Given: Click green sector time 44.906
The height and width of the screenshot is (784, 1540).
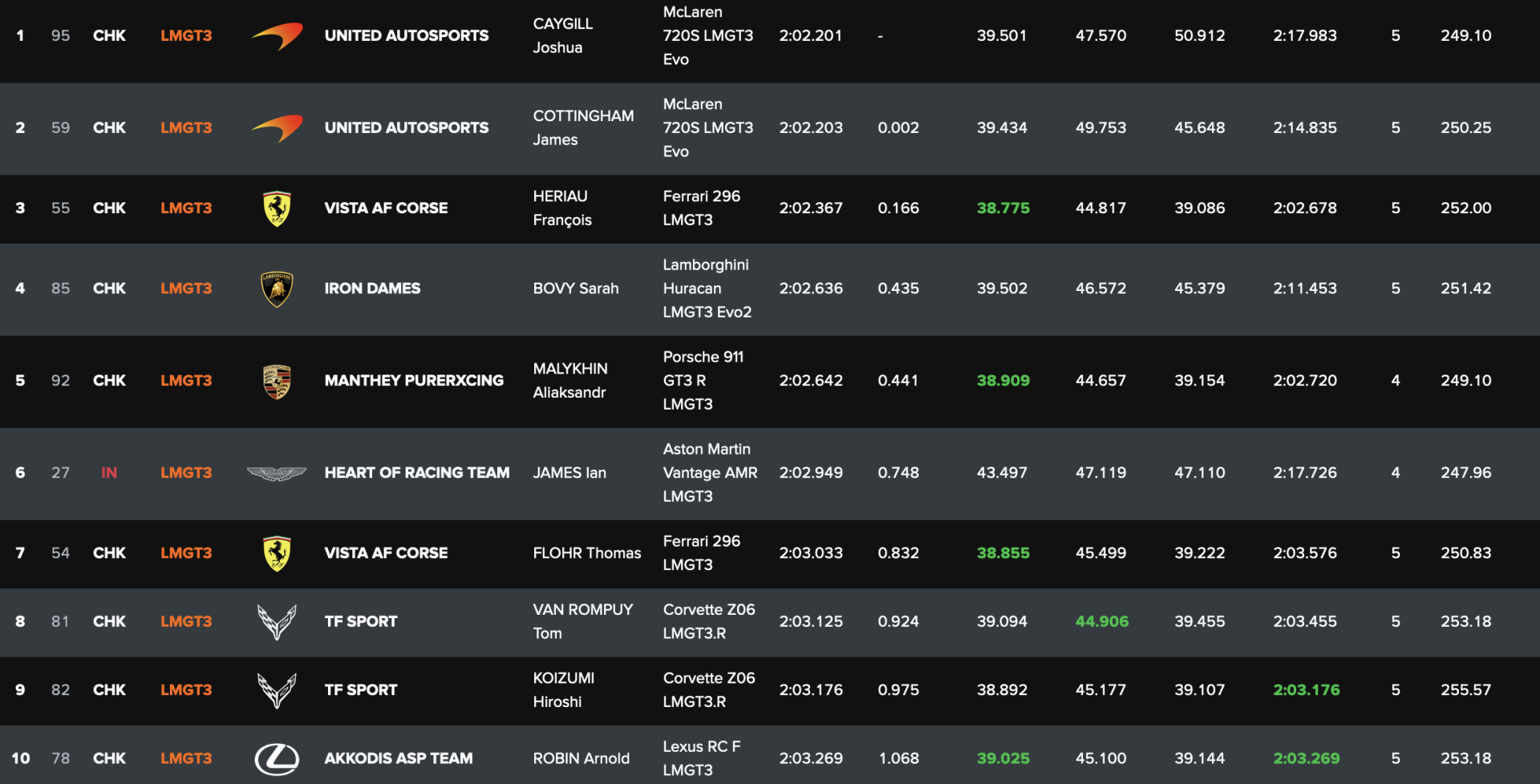Looking at the screenshot, I should pos(1102,621).
